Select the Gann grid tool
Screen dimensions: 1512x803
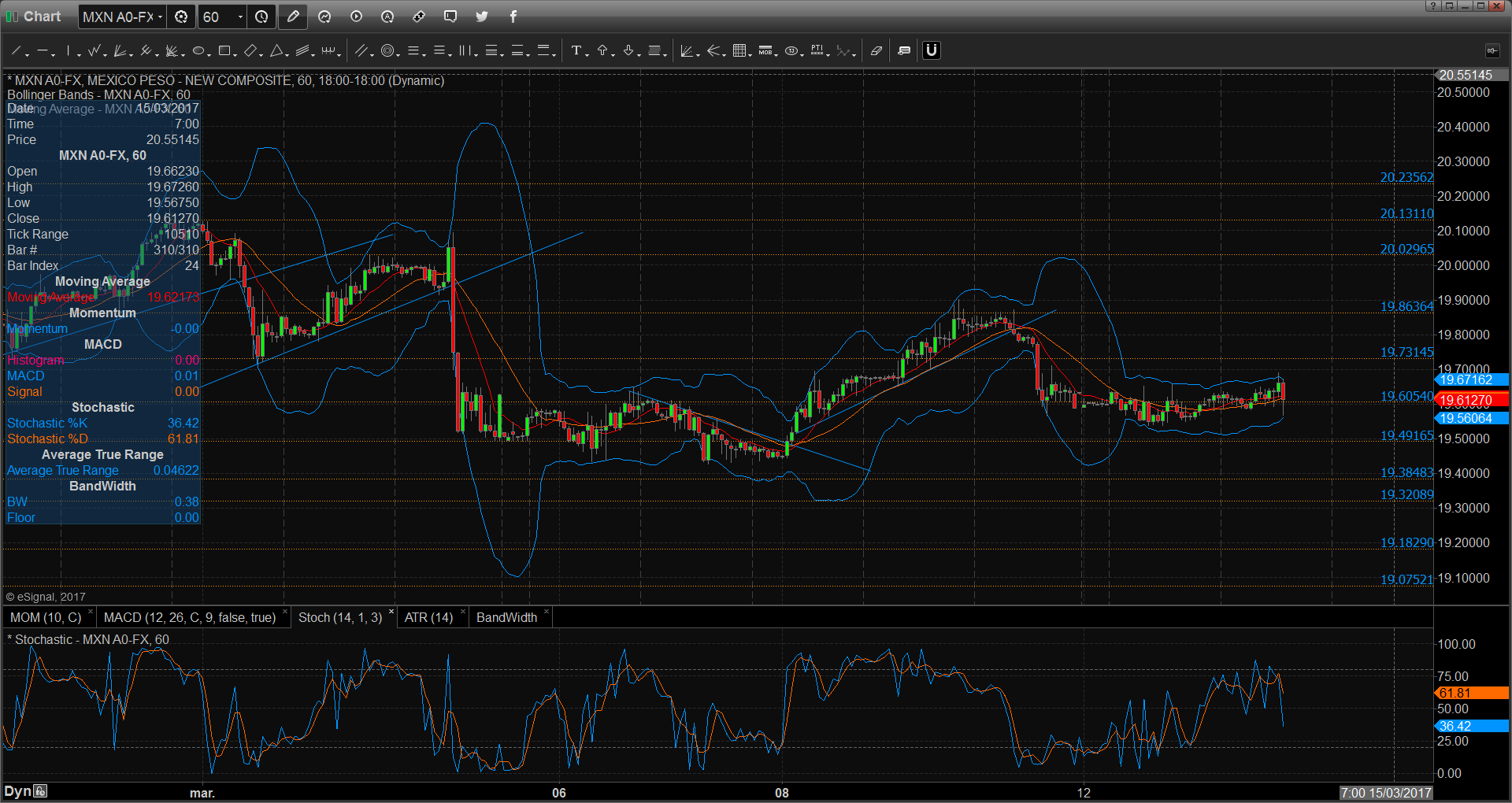pyautogui.click(x=739, y=51)
